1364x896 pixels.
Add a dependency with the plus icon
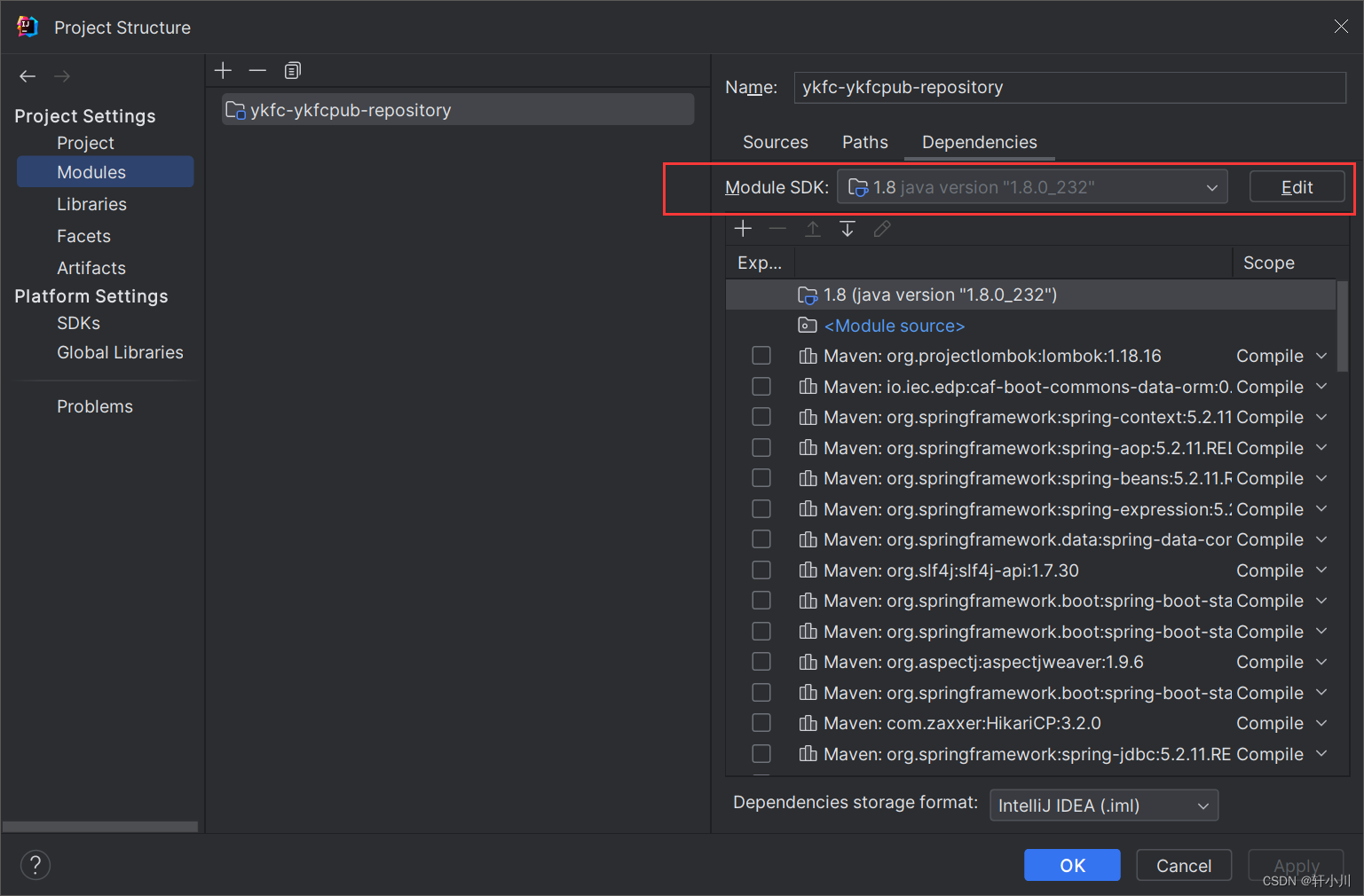743,229
